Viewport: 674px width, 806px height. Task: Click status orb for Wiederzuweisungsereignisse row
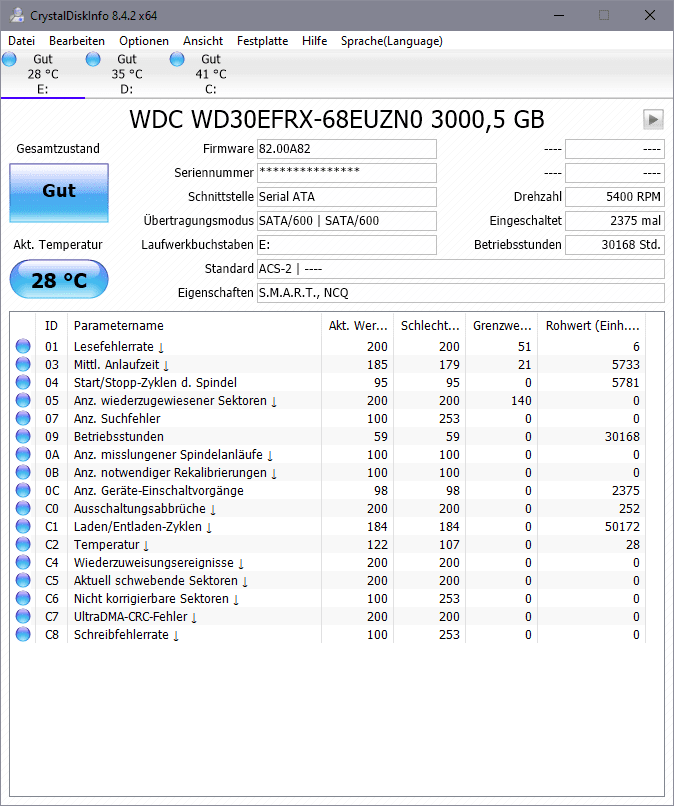pos(23,562)
